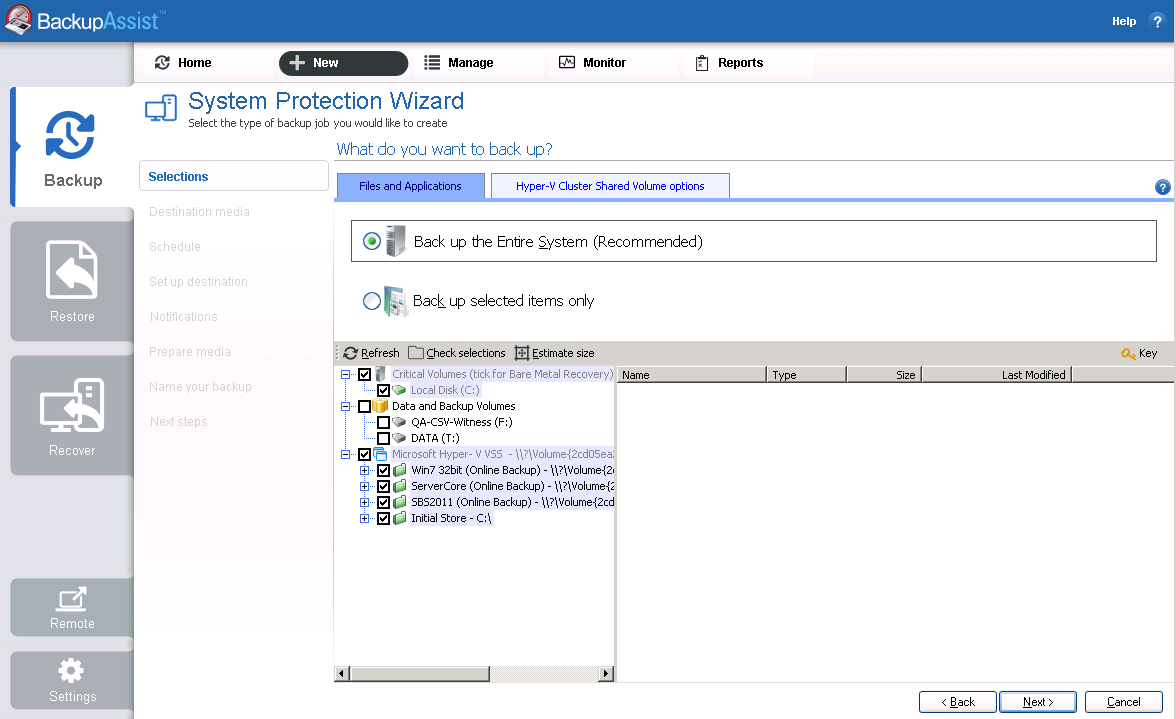The height and width of the screenshot is (719, 1176).
Task: Click the Estimate size icon
Action: point(521,353)
